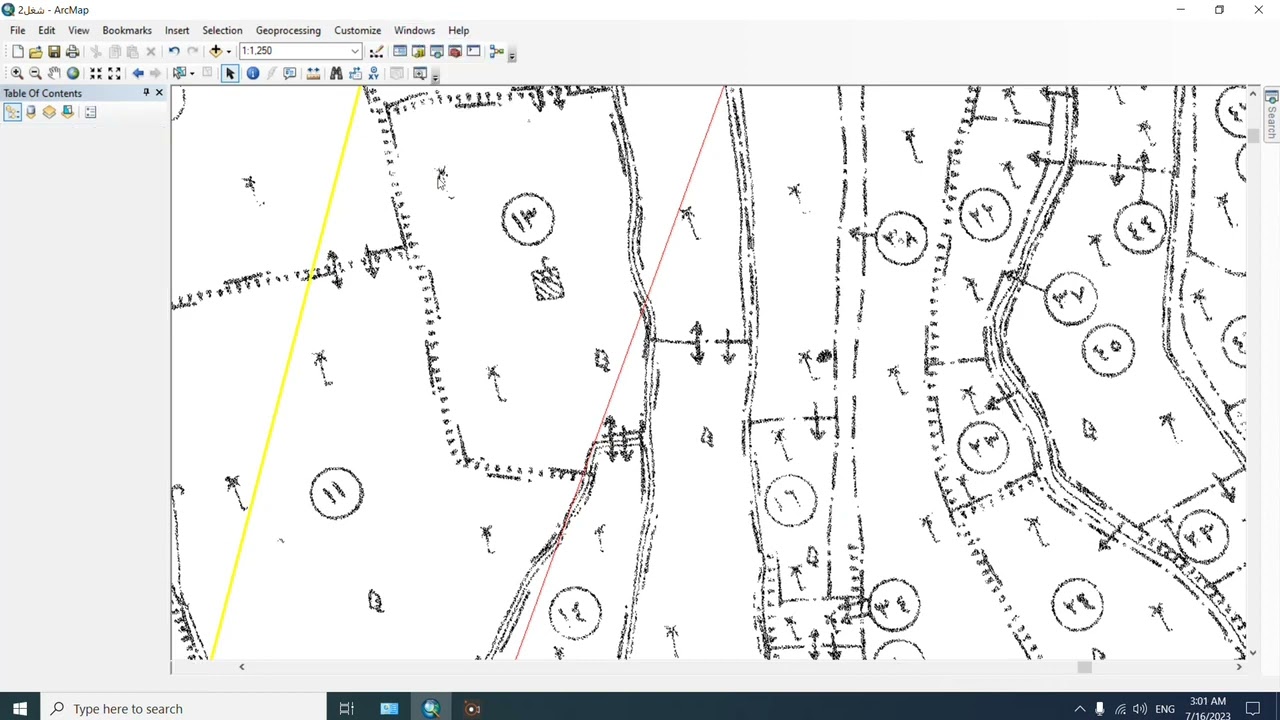Click horizontal scrollbar right arrow
This screenshot has height=720, width=1280.
[x=1239, y=667]
